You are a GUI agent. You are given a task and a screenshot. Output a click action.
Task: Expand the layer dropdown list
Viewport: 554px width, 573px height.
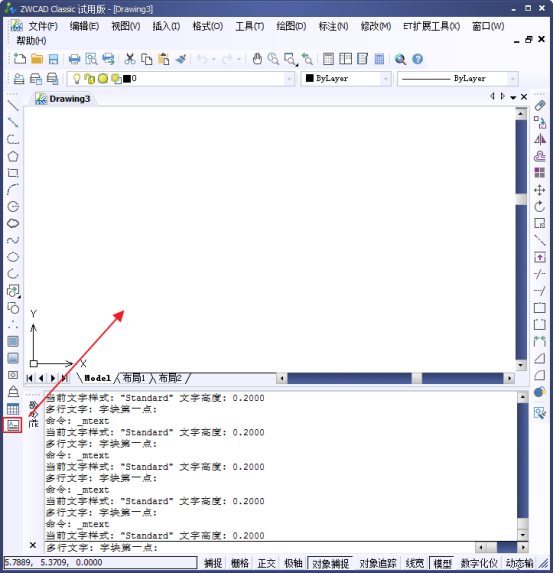click(289, 79)
